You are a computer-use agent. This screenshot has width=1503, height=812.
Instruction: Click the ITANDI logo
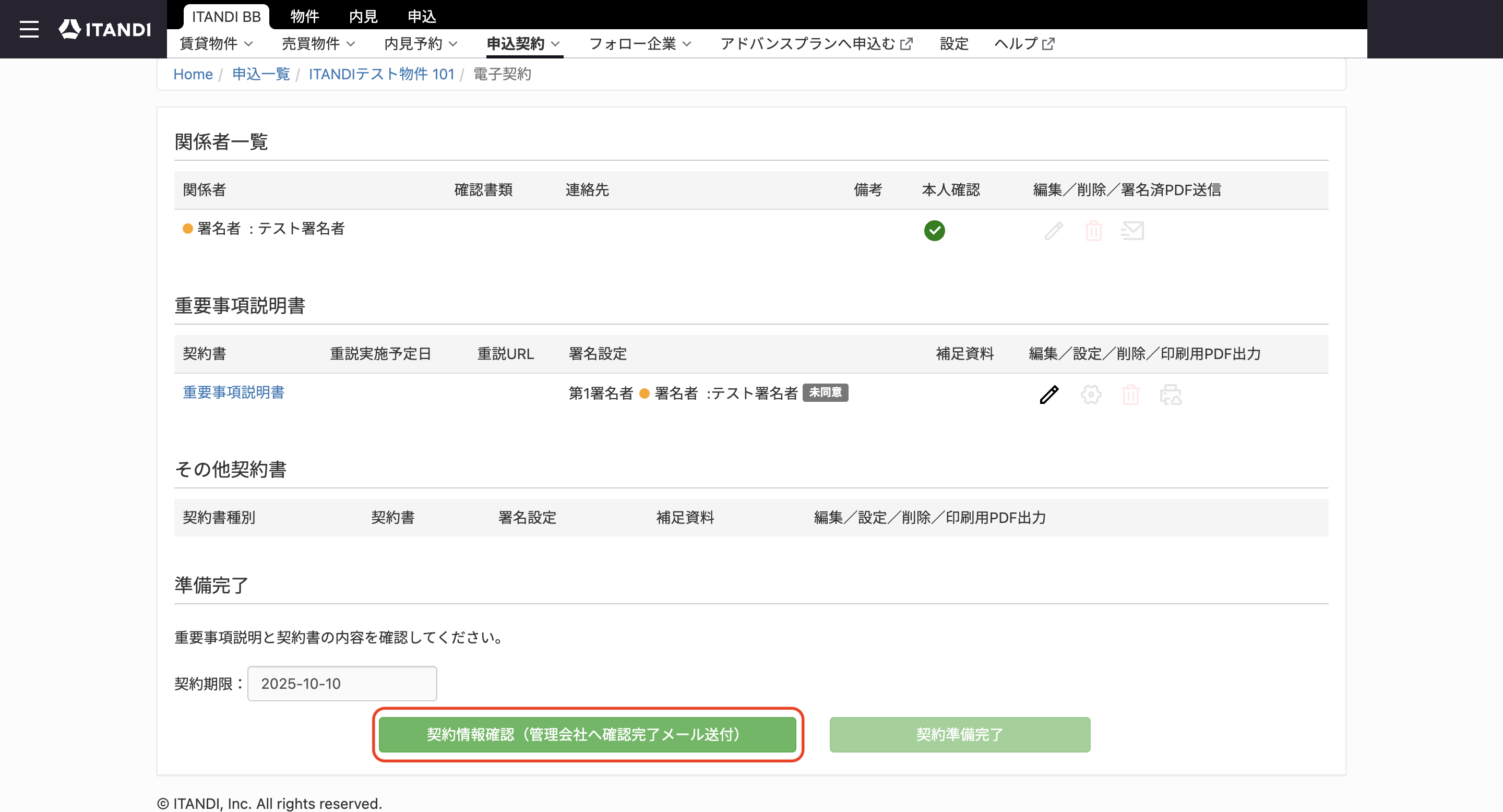click(105, 29)
